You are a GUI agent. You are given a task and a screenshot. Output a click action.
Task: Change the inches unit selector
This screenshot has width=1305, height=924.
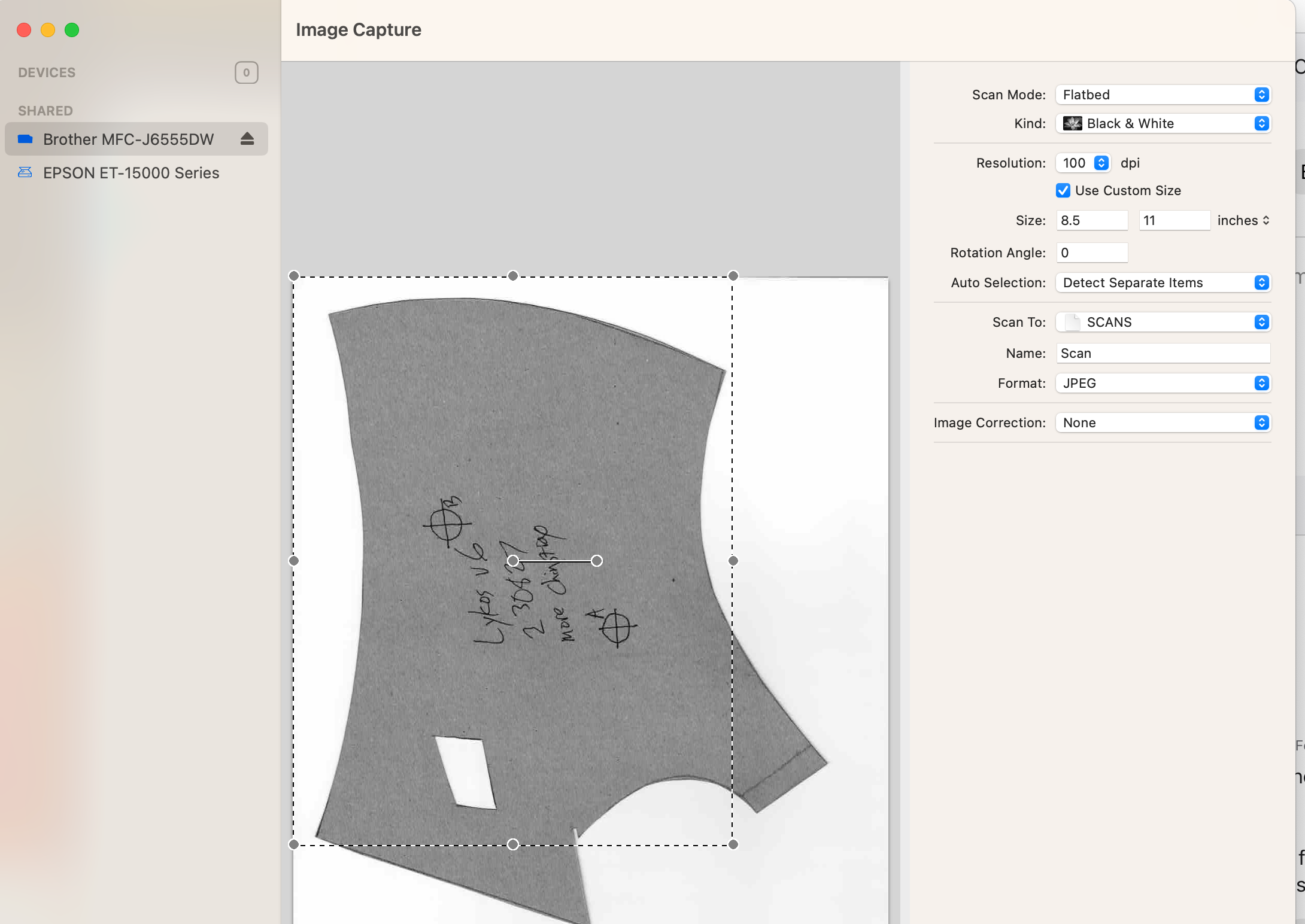1243,220
